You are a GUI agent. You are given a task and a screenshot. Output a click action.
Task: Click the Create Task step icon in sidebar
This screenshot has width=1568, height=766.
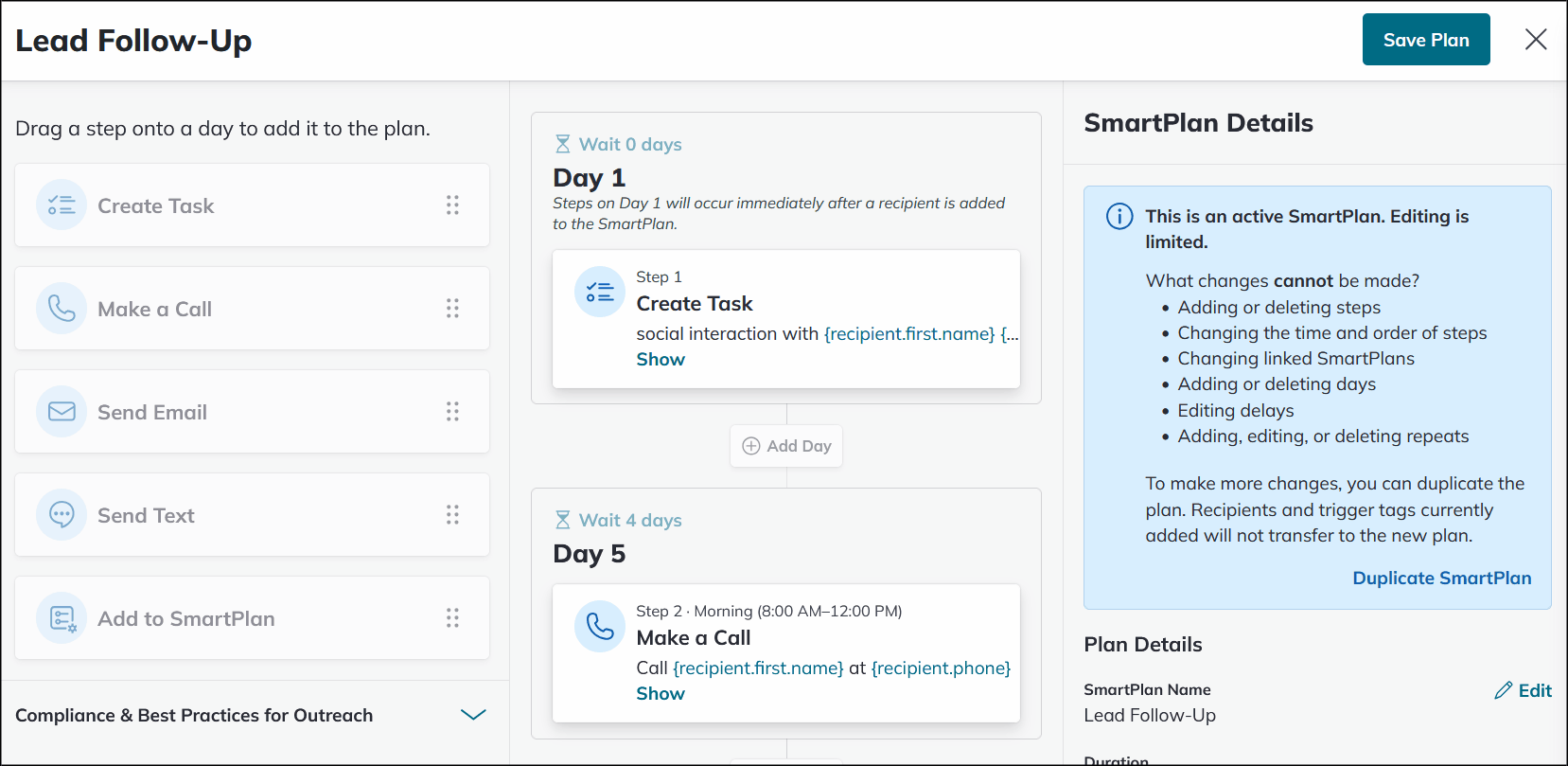click(x=62, y=205)
